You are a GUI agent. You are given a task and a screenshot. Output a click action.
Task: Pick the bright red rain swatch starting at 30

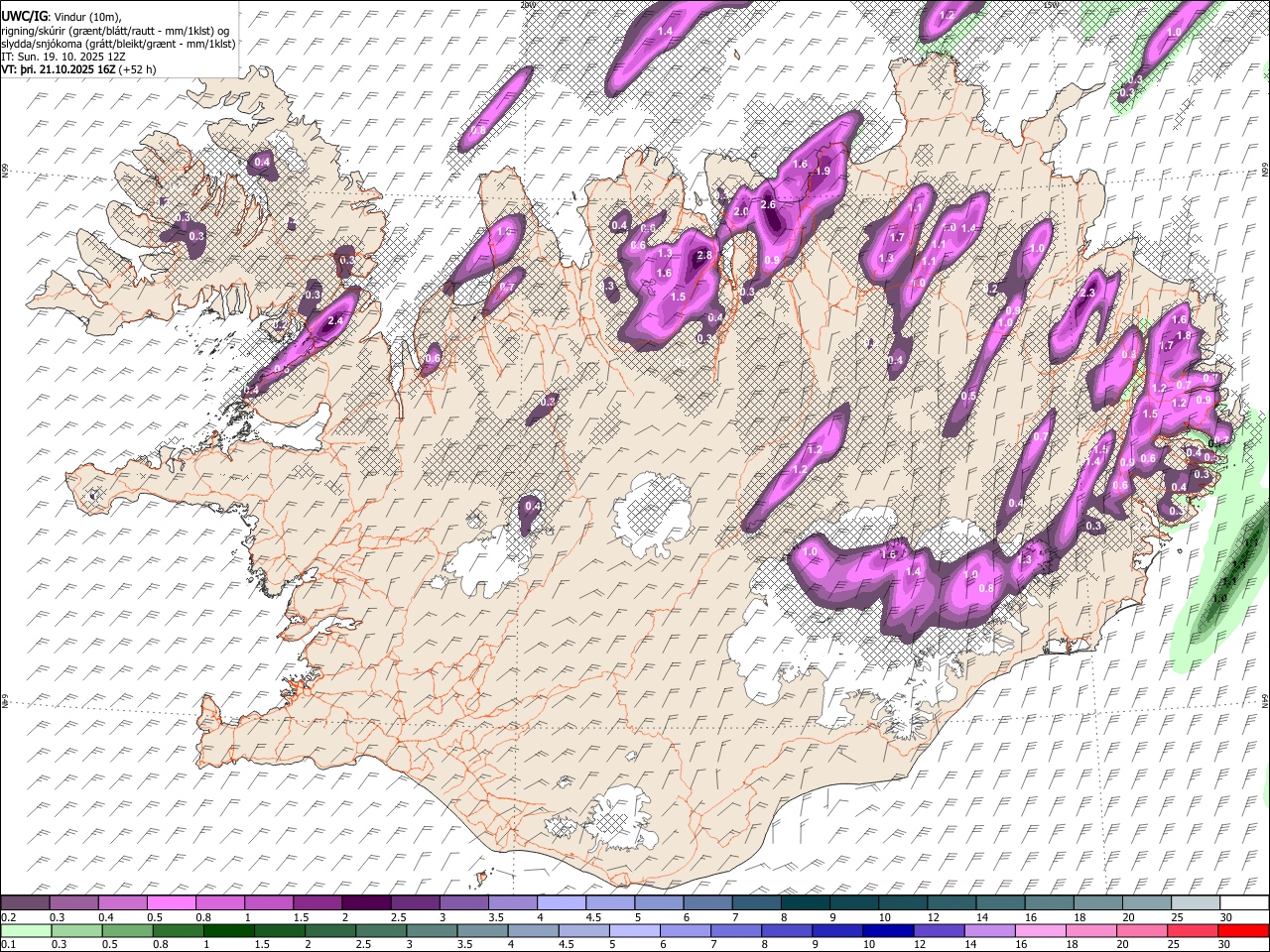coord(1243,930)
